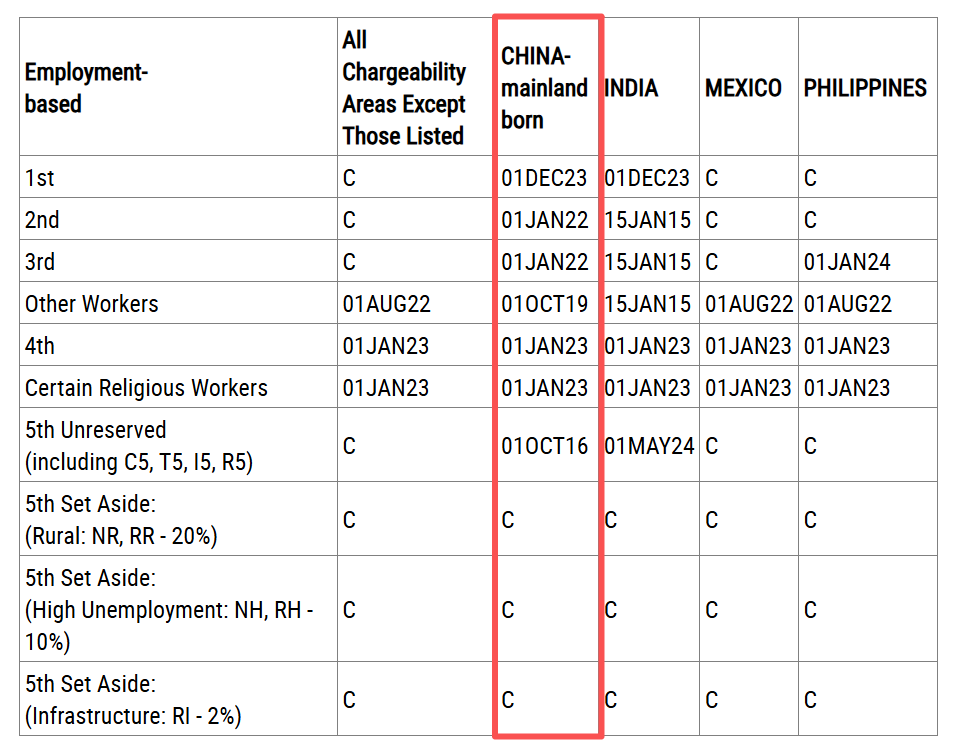956x756 pixels.
Task: Click the 3rd preference row label
Action: click(40, 262)
